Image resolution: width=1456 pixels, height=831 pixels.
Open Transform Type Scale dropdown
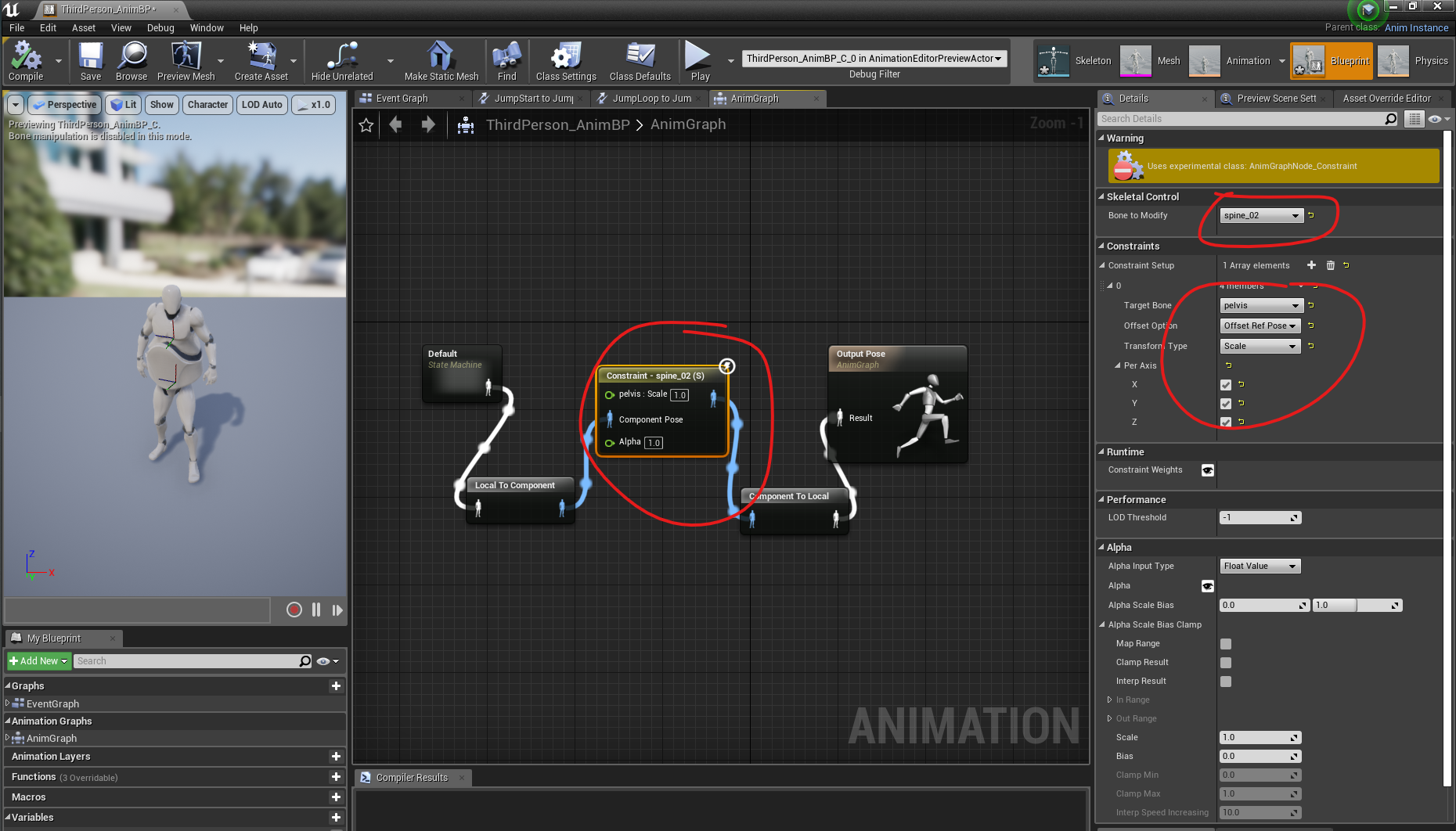click(x=1260, y=347)
